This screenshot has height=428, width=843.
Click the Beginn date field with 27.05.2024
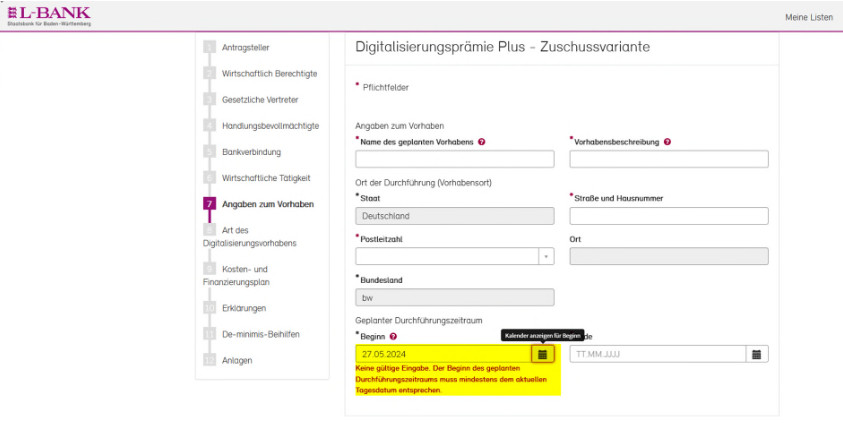pyautogui.click(x=444, y=354)
